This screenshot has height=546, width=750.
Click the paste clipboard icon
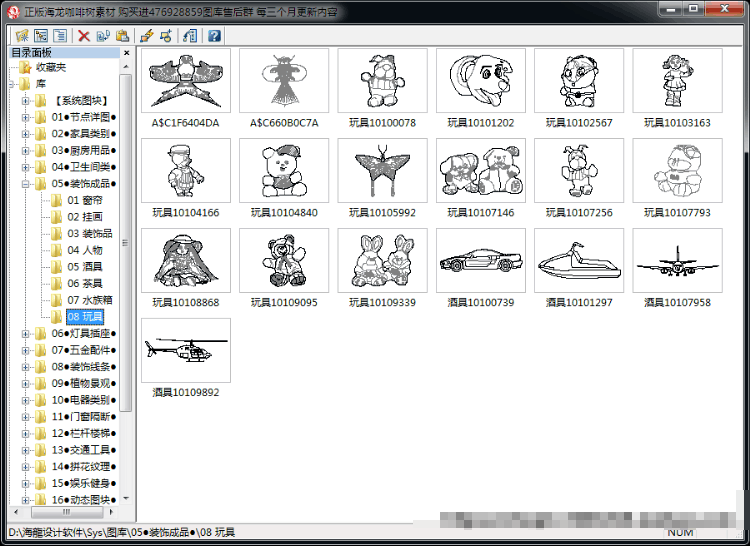[x=122, y=35]
